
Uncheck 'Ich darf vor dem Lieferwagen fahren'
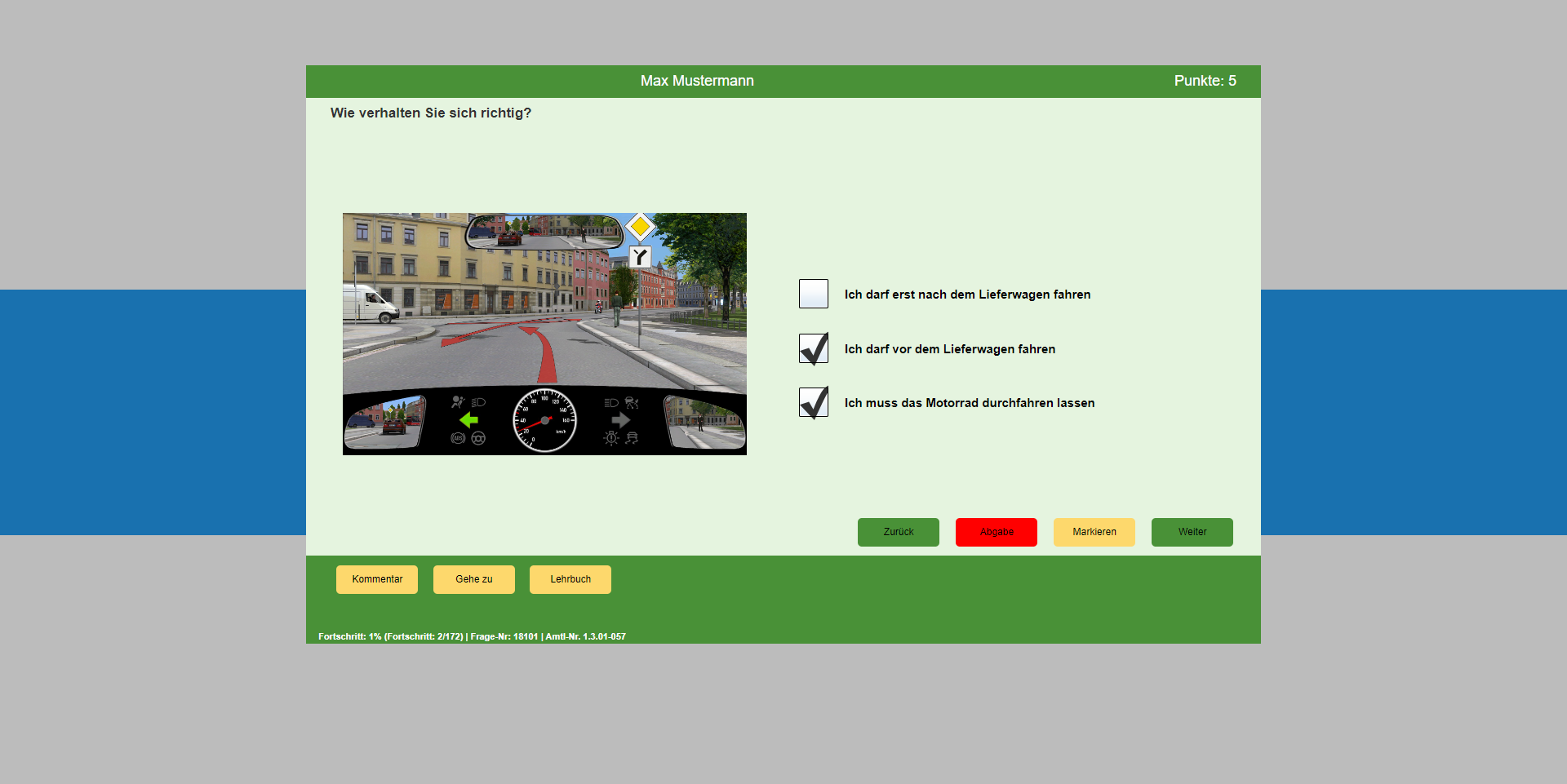[813, 349]
